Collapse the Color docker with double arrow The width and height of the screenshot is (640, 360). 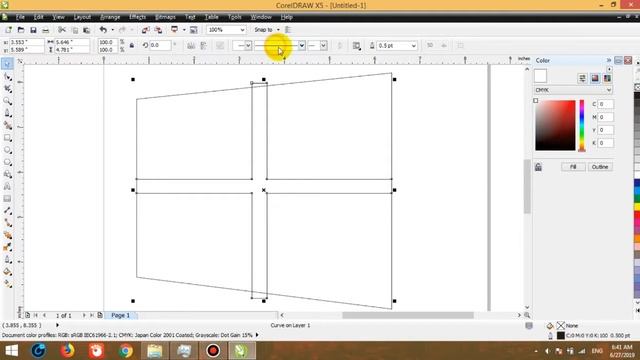[609, 60]
